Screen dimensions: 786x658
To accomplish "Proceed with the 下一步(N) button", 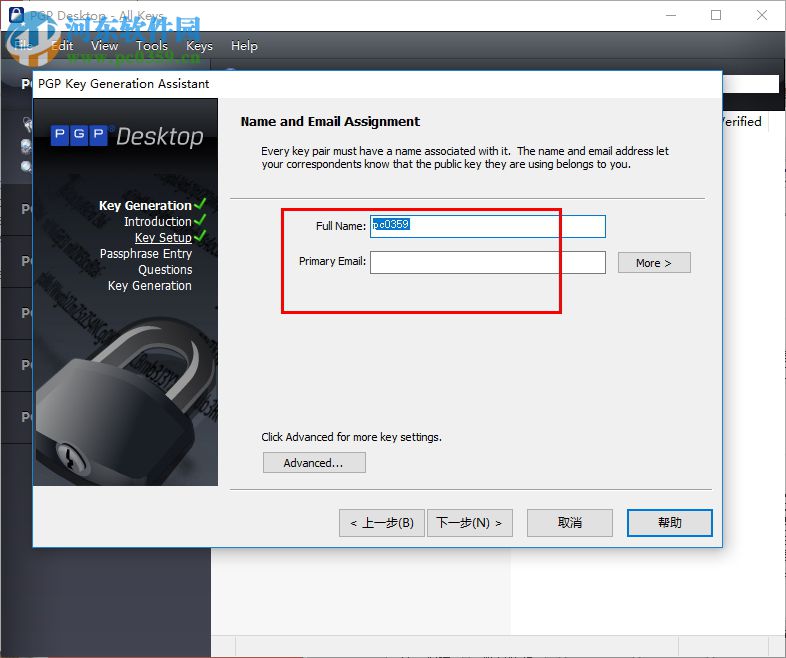I will 469,523.
